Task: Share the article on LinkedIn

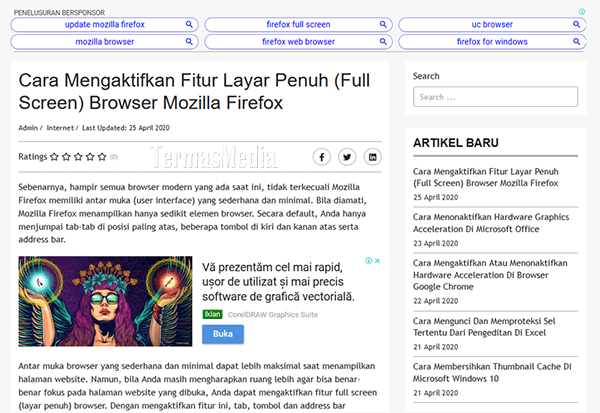Action: coord(372,157)
